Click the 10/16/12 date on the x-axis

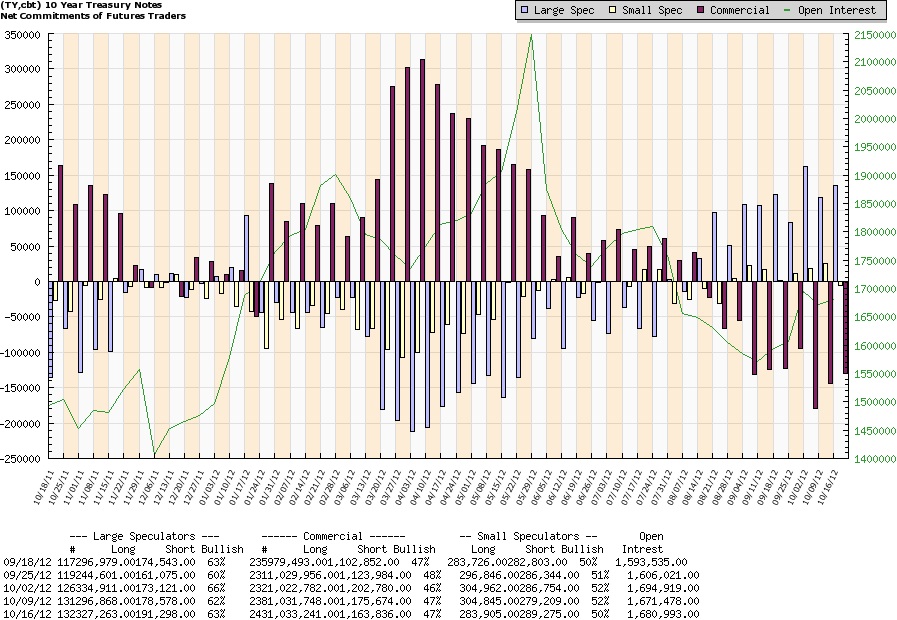829,487
